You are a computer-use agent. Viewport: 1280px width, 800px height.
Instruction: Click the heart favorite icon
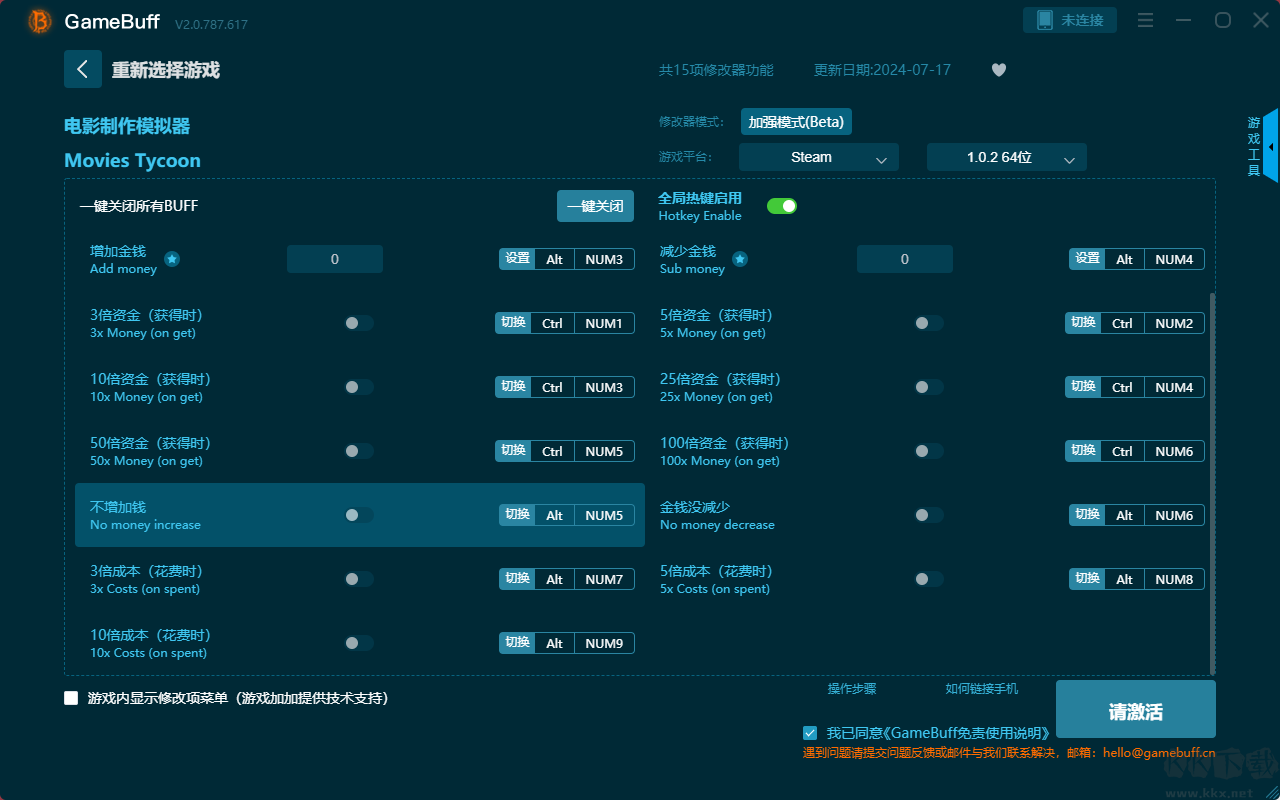tap(998, 70)
